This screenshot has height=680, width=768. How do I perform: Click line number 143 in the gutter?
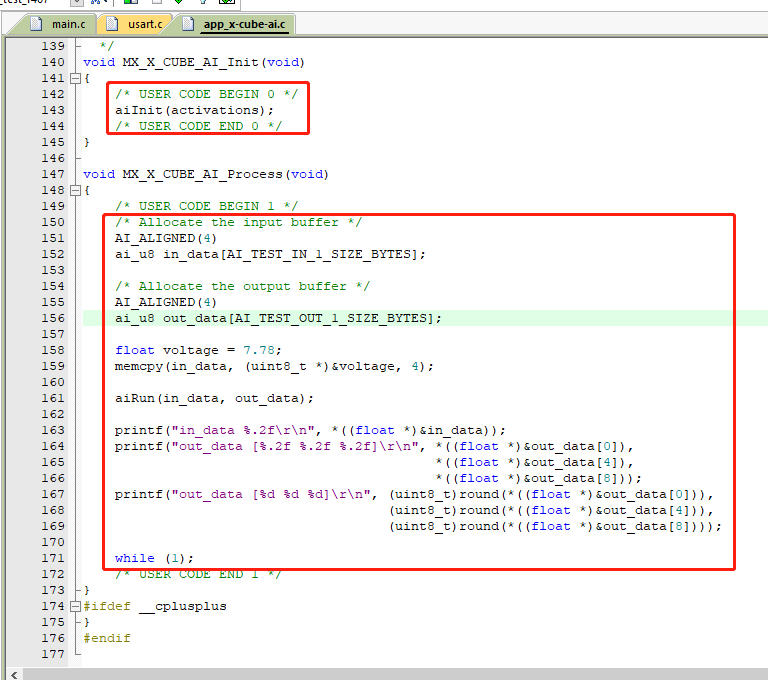53,110
